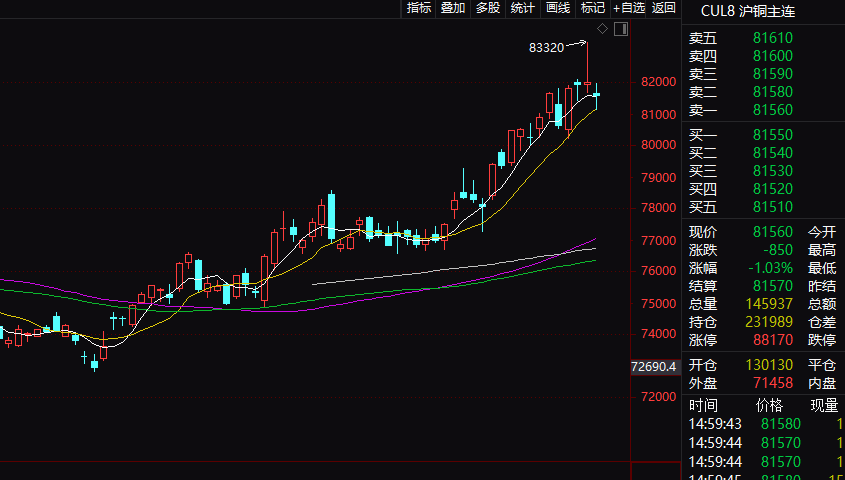Open 多股 multi-stock view

tap(487, 8)
